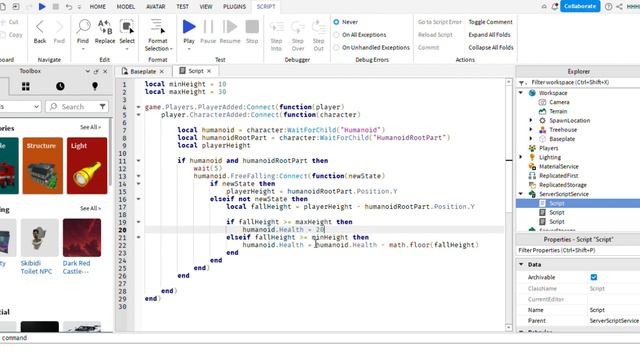The height and width of the screenshot is (360, 640).
Task: Open the MODEL ribbon tab
Action: point(126,7)
